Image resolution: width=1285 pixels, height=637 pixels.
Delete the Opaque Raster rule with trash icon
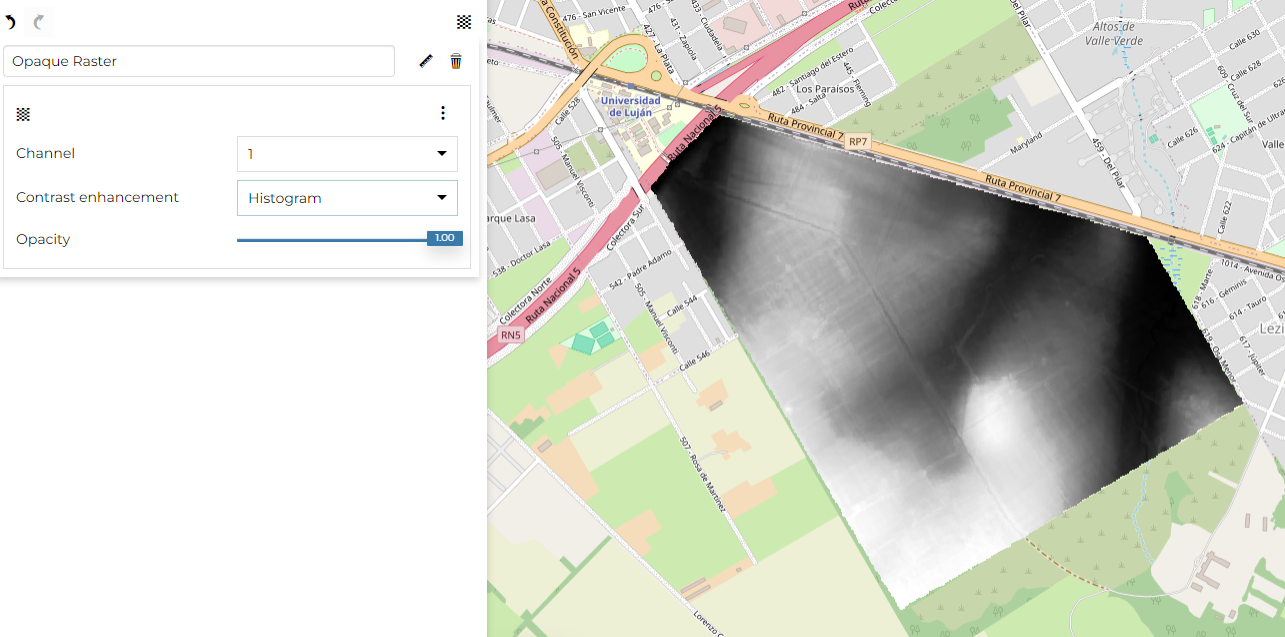(x=456, y=61)
